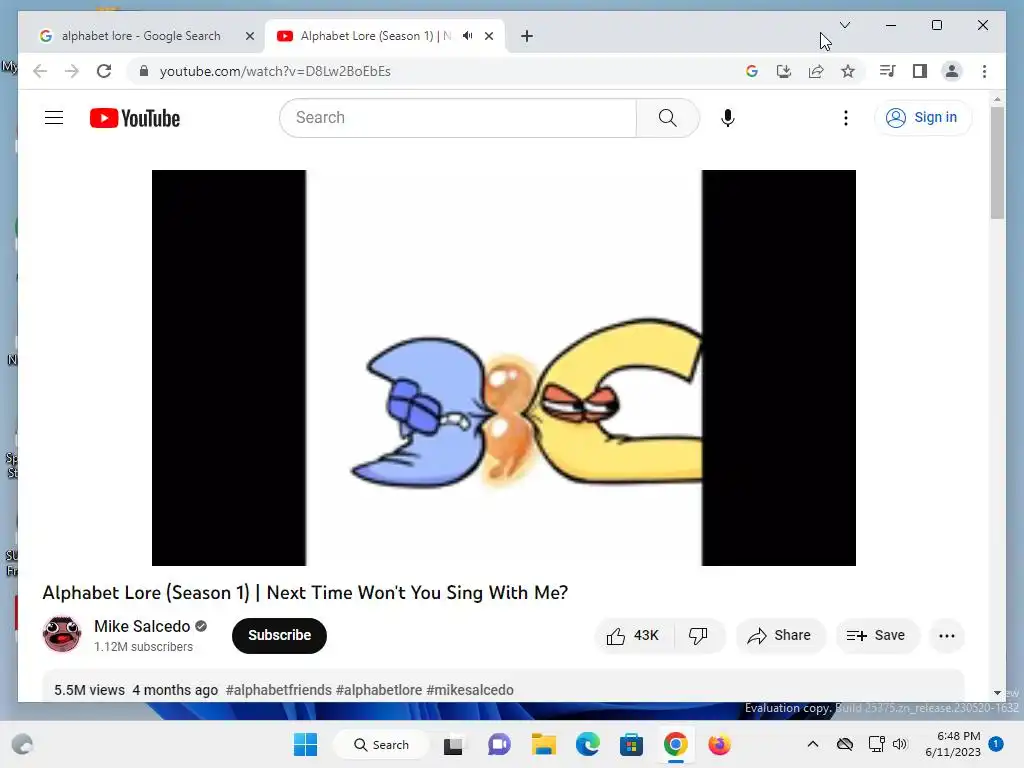The height and width of the screenshot is (768, 1024).
Task: Launch Microsoft Edge from the taskbar
Action: (587, 744)
